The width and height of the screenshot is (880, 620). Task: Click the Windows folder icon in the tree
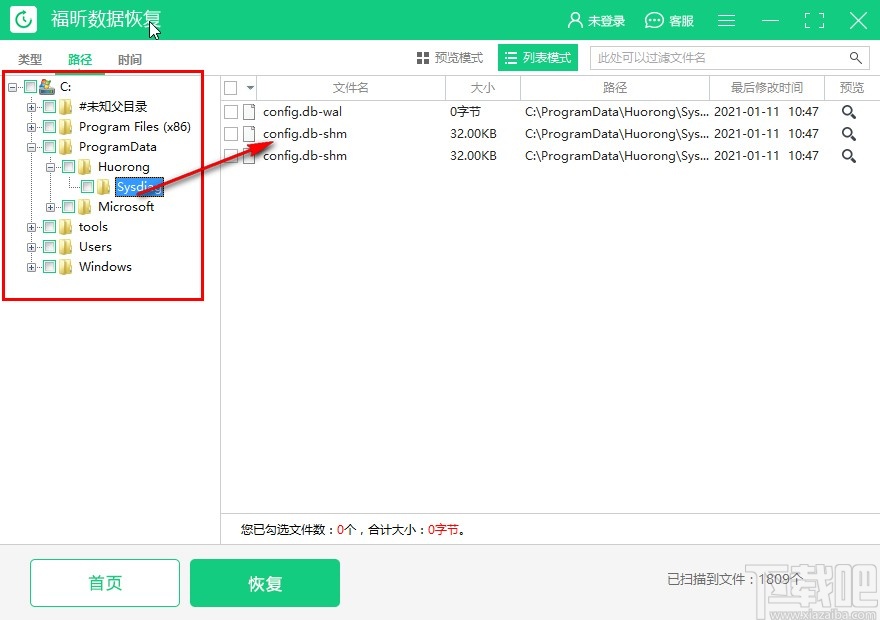65,267
